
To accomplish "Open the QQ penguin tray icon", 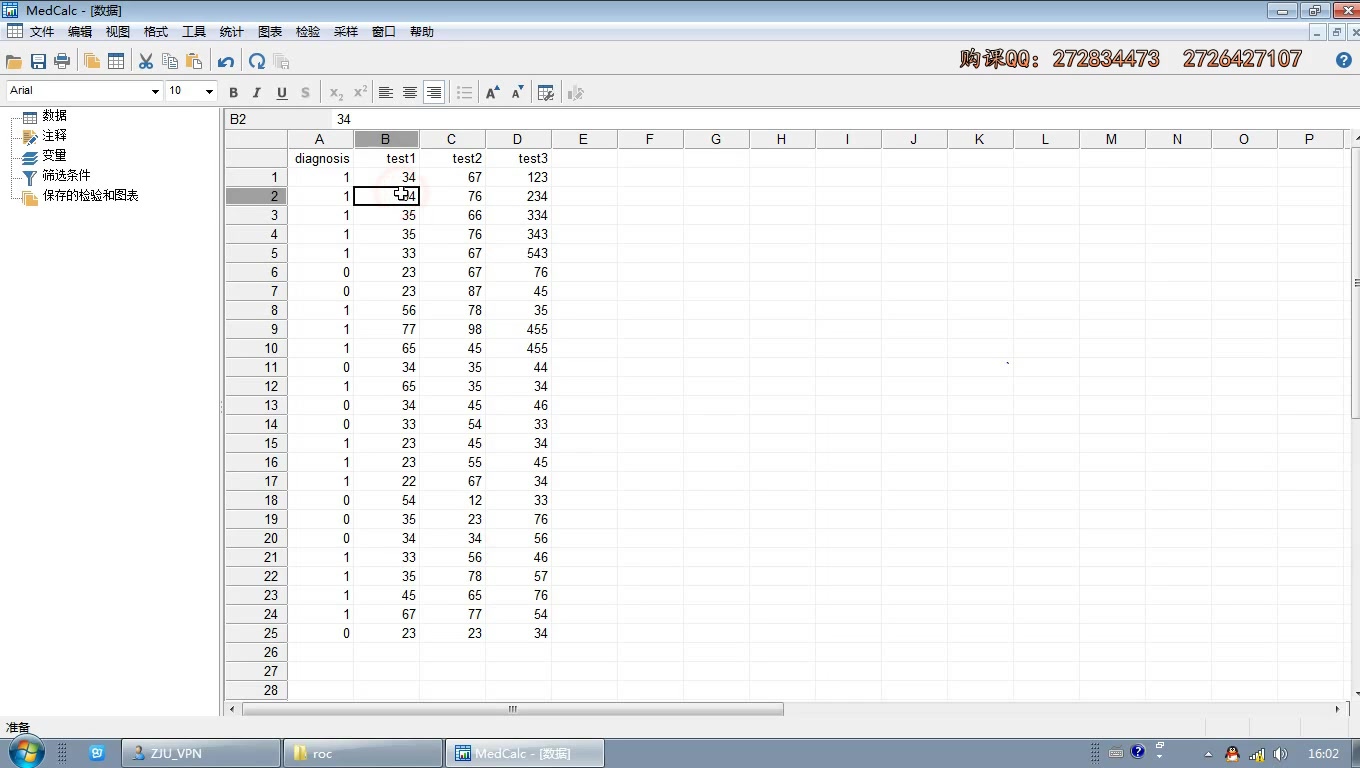I will [1232, 753].
